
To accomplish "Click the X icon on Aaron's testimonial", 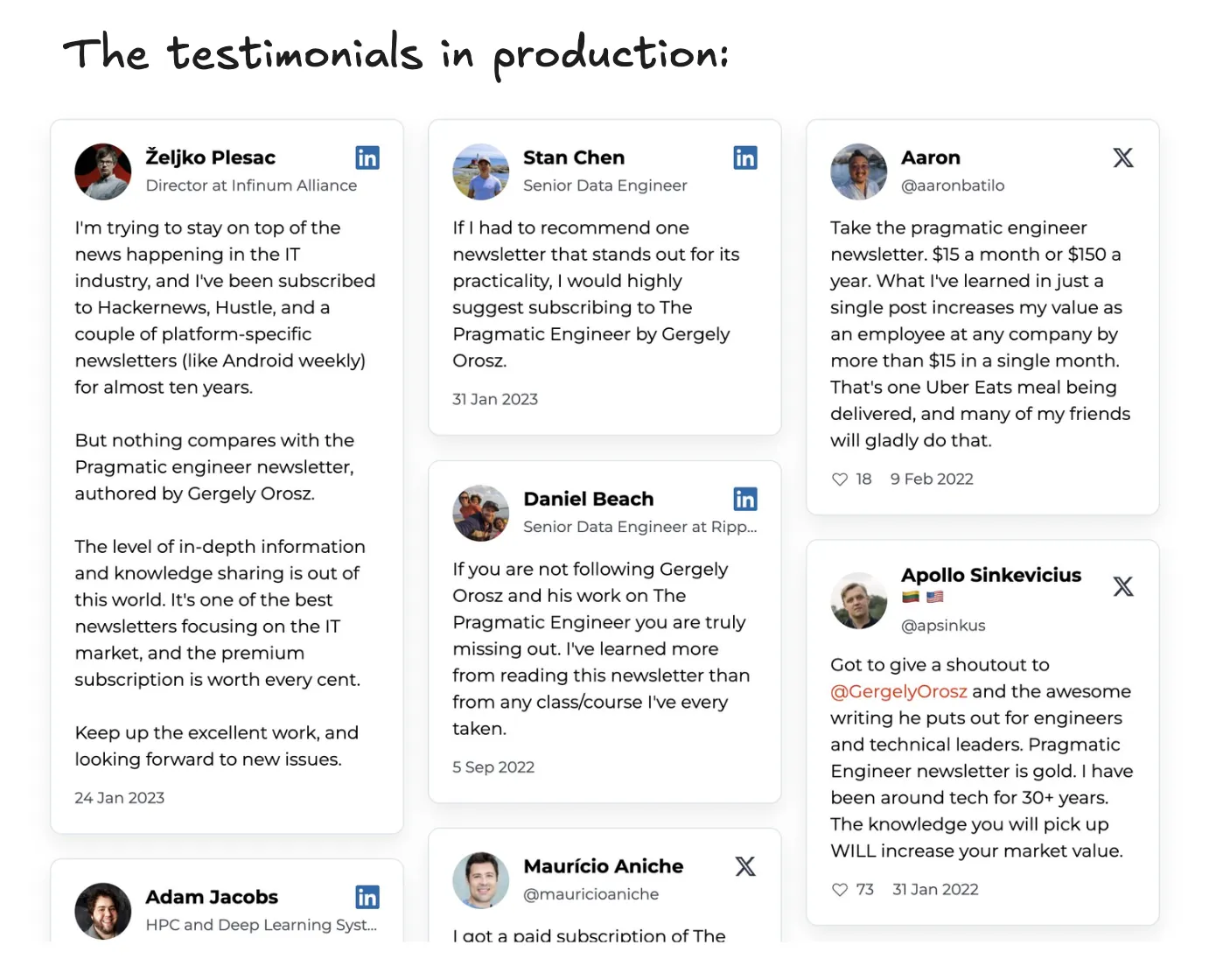I will (1123, 157).
